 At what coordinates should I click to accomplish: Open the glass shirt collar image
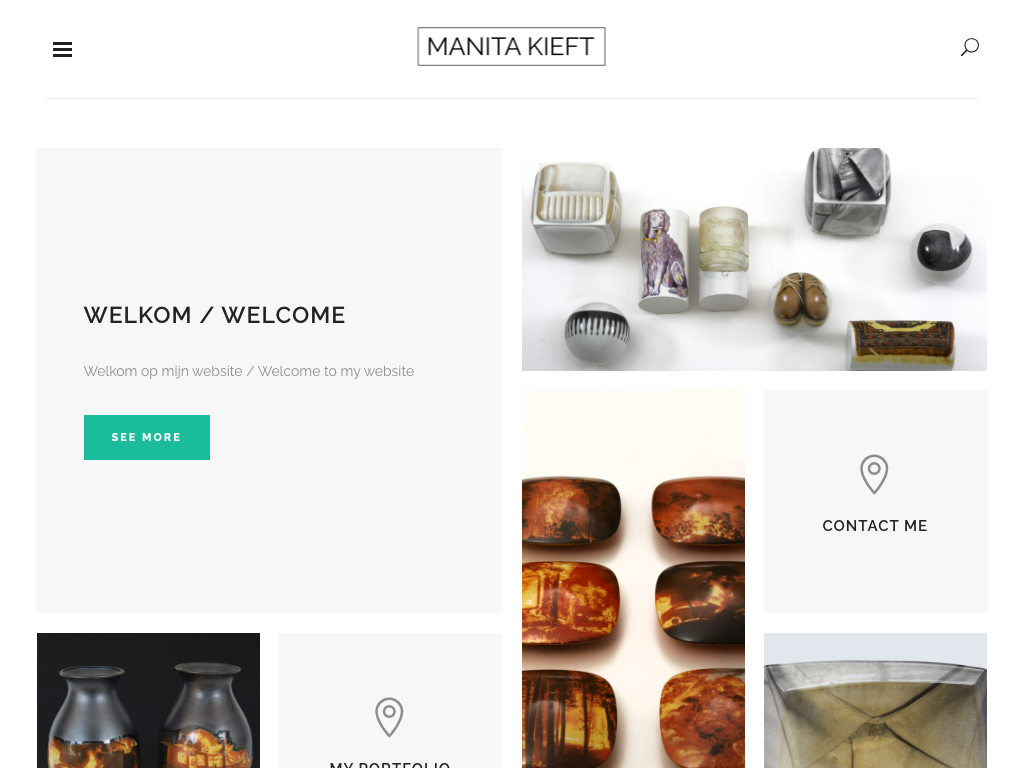click(x=875, y=700)
